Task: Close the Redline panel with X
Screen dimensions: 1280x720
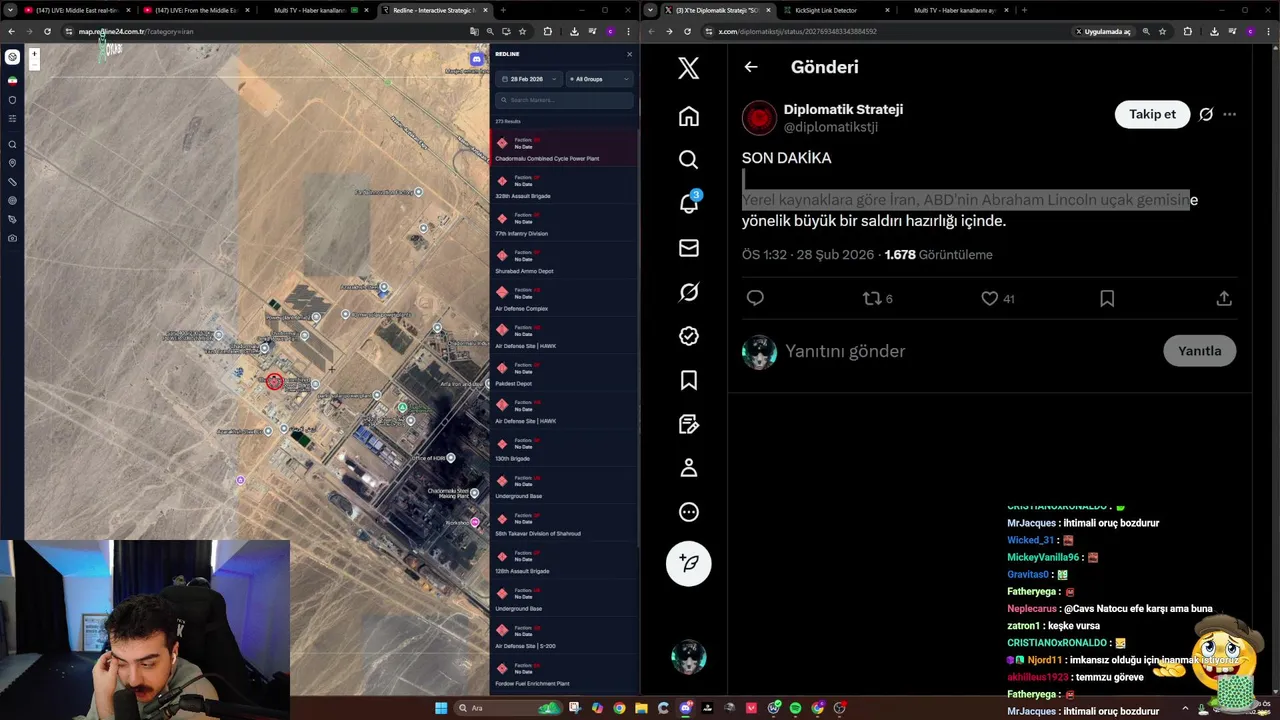Action: [629, 54]
